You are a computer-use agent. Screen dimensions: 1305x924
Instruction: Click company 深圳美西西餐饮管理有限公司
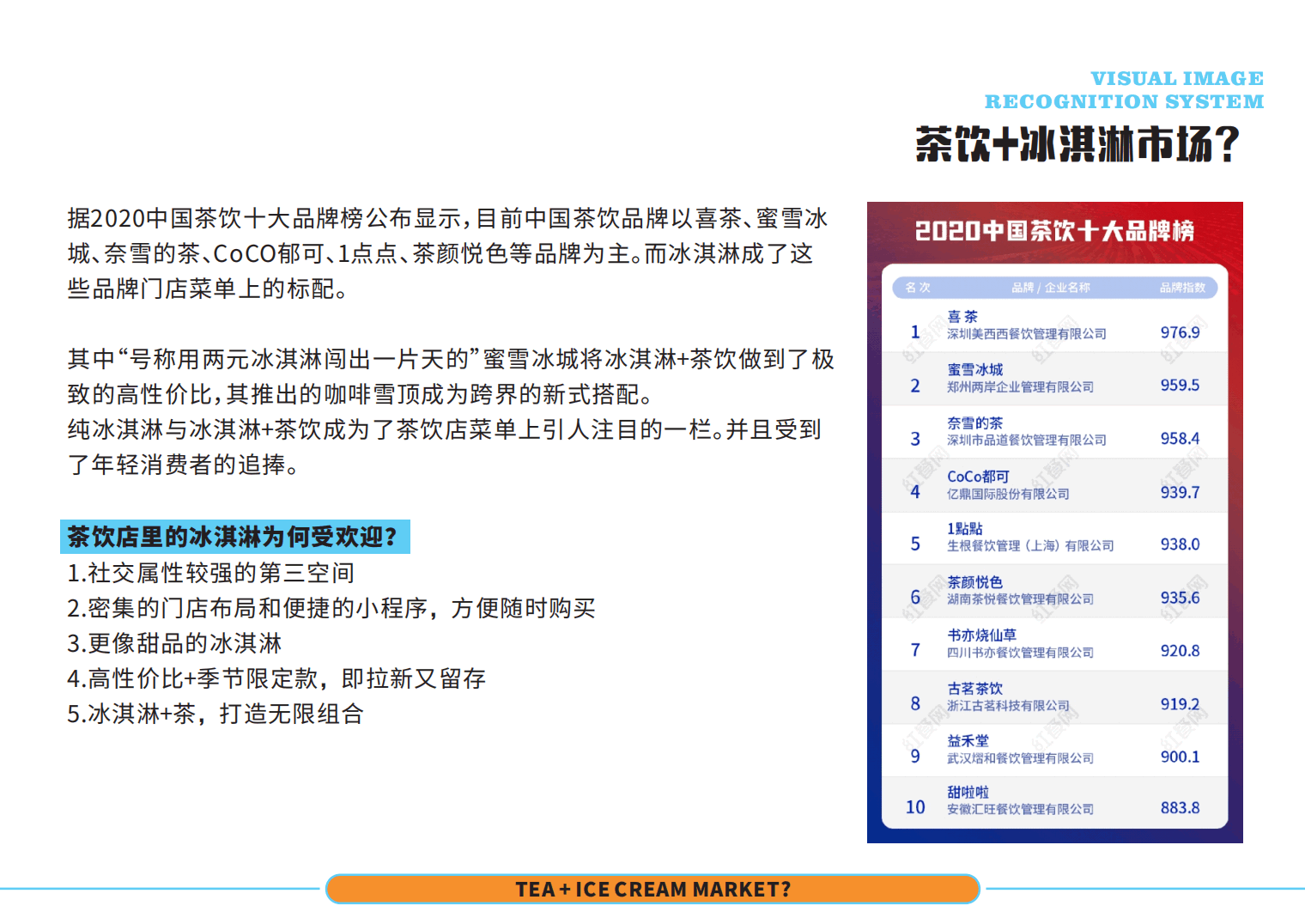(x=1027, y=334)
